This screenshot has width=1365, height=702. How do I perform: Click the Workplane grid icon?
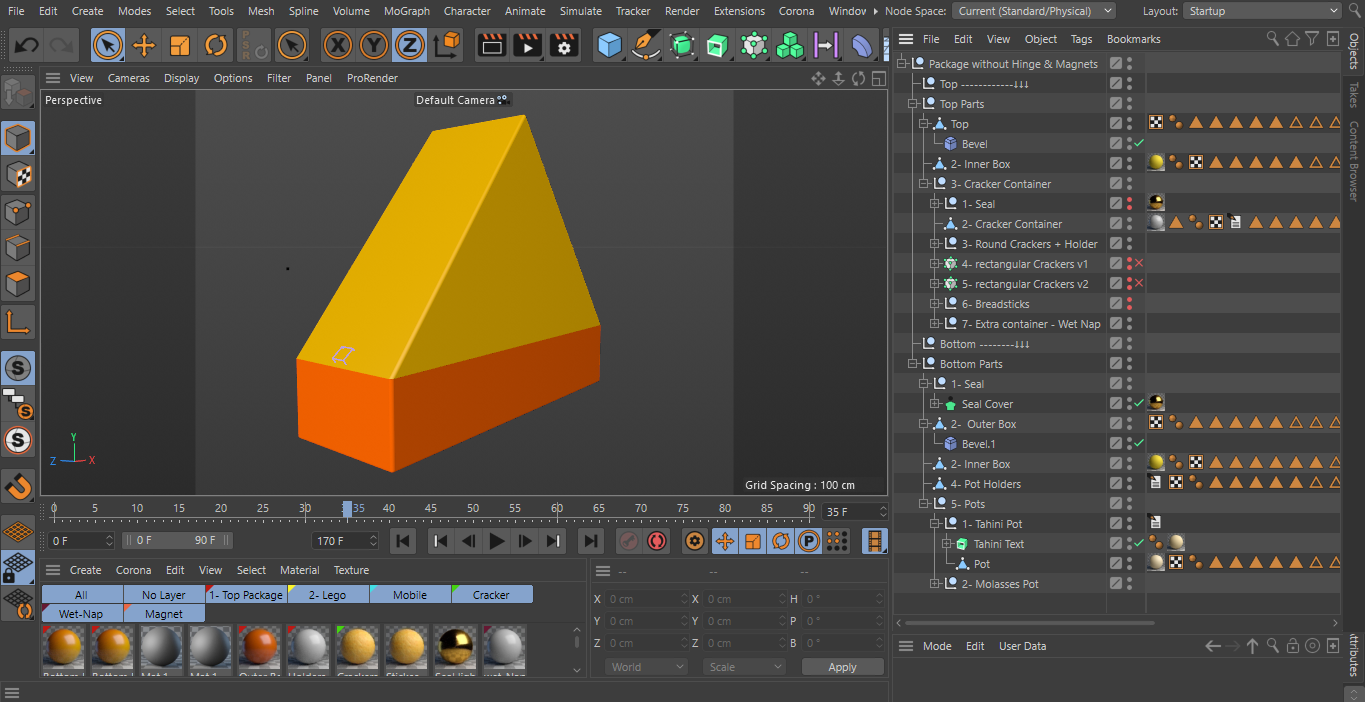coord(18,531)
